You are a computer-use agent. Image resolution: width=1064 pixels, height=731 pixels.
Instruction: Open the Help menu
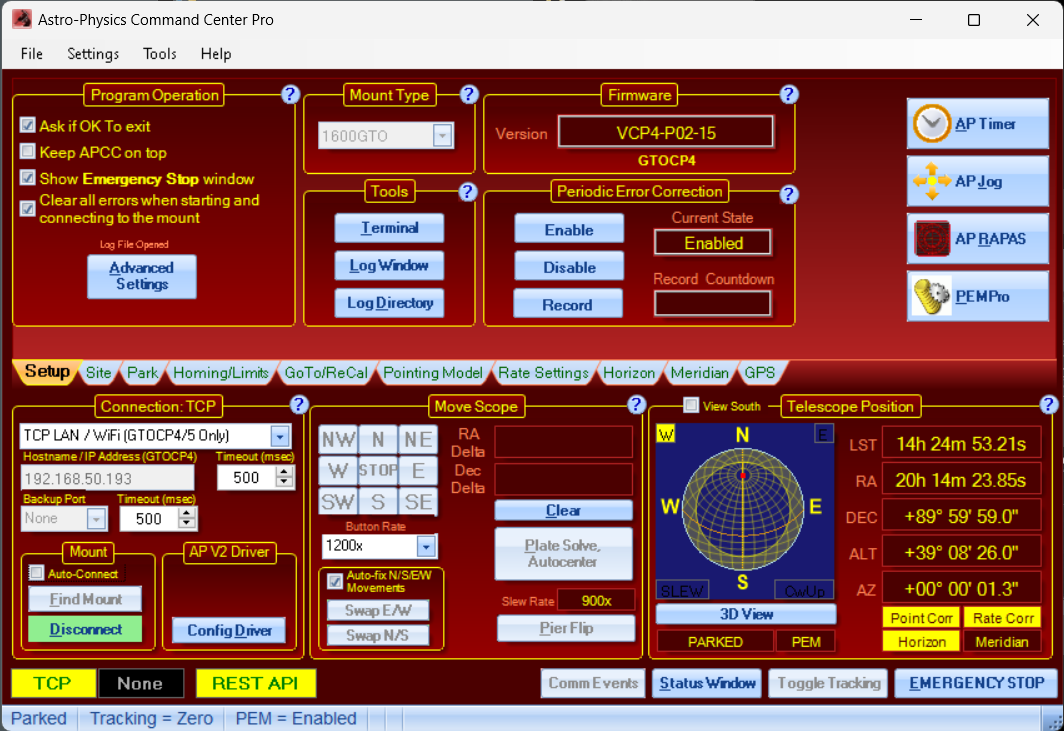point(216,54)
